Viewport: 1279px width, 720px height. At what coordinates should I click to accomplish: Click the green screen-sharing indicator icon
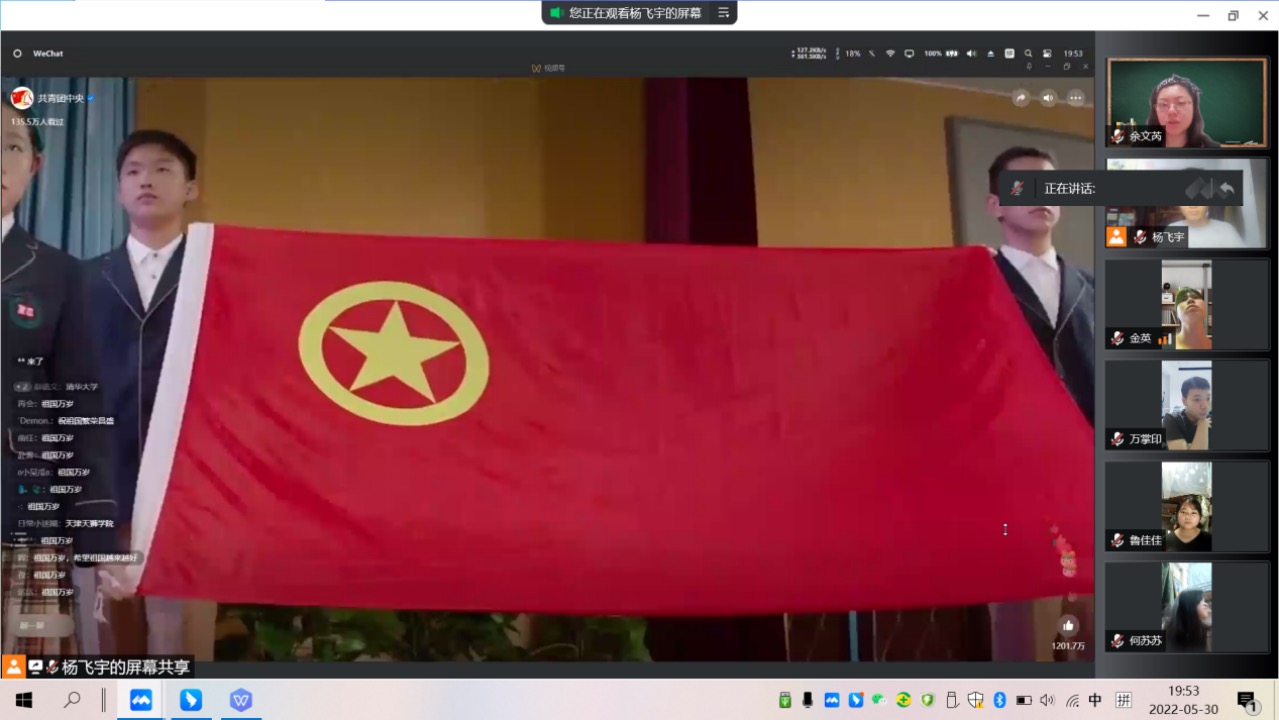pos(557,13)
